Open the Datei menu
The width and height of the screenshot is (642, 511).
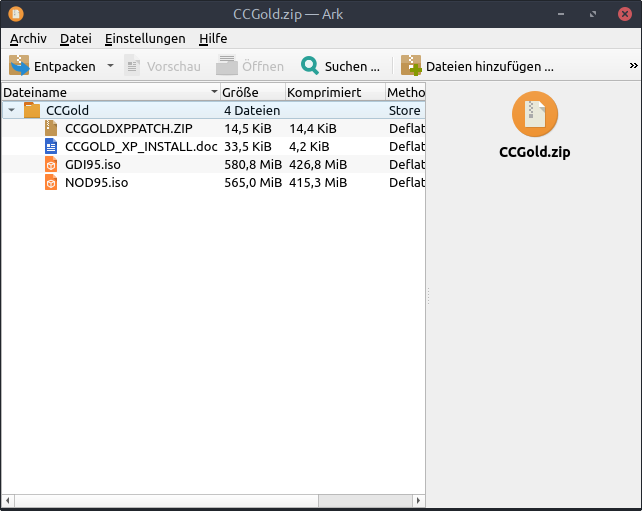[76, 38]
